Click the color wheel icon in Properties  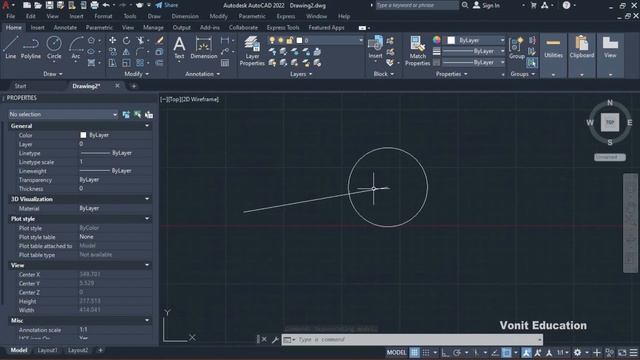(x=437, y=40)
